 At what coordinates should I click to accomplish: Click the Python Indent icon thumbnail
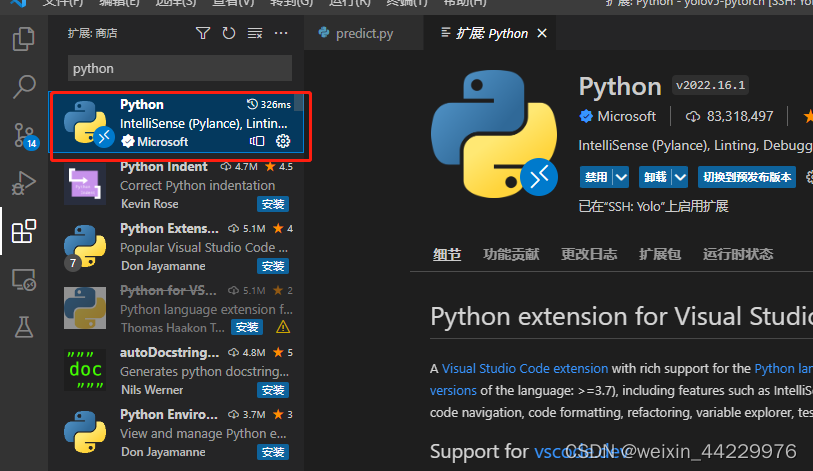[85, 185]
